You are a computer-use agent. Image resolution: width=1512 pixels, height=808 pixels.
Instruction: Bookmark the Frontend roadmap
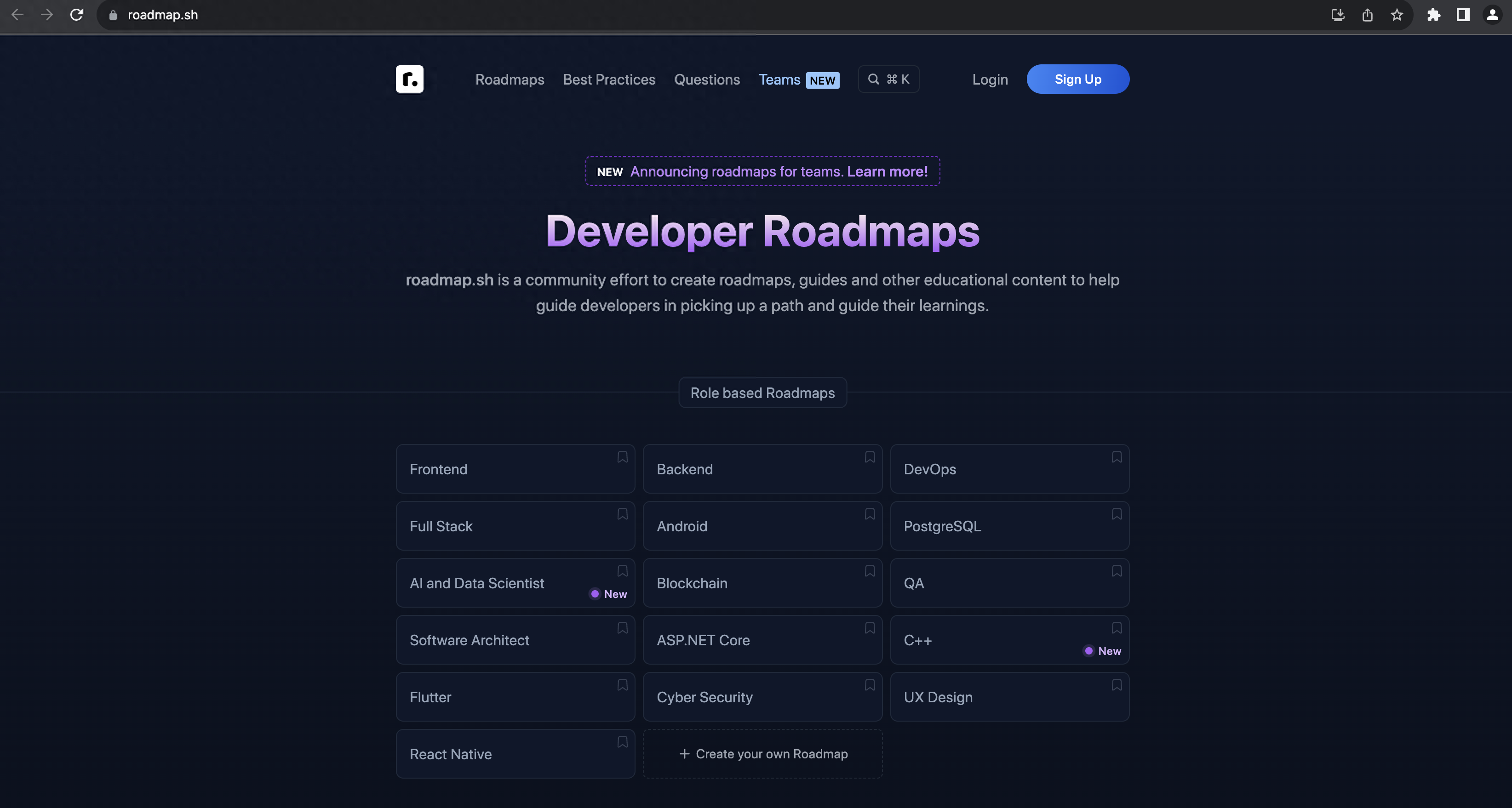[622, 457]
